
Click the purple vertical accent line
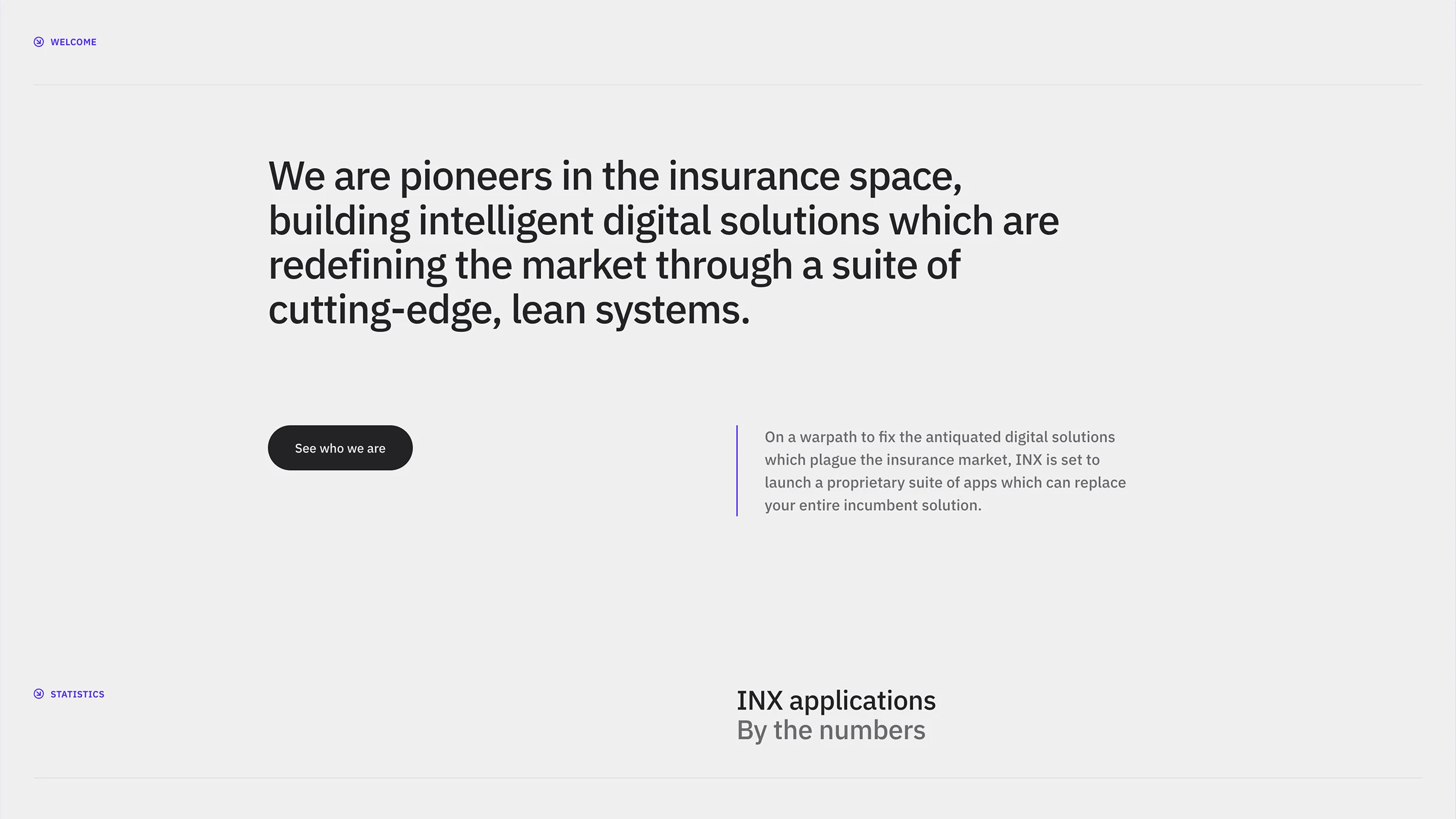(x=737, y=471)
